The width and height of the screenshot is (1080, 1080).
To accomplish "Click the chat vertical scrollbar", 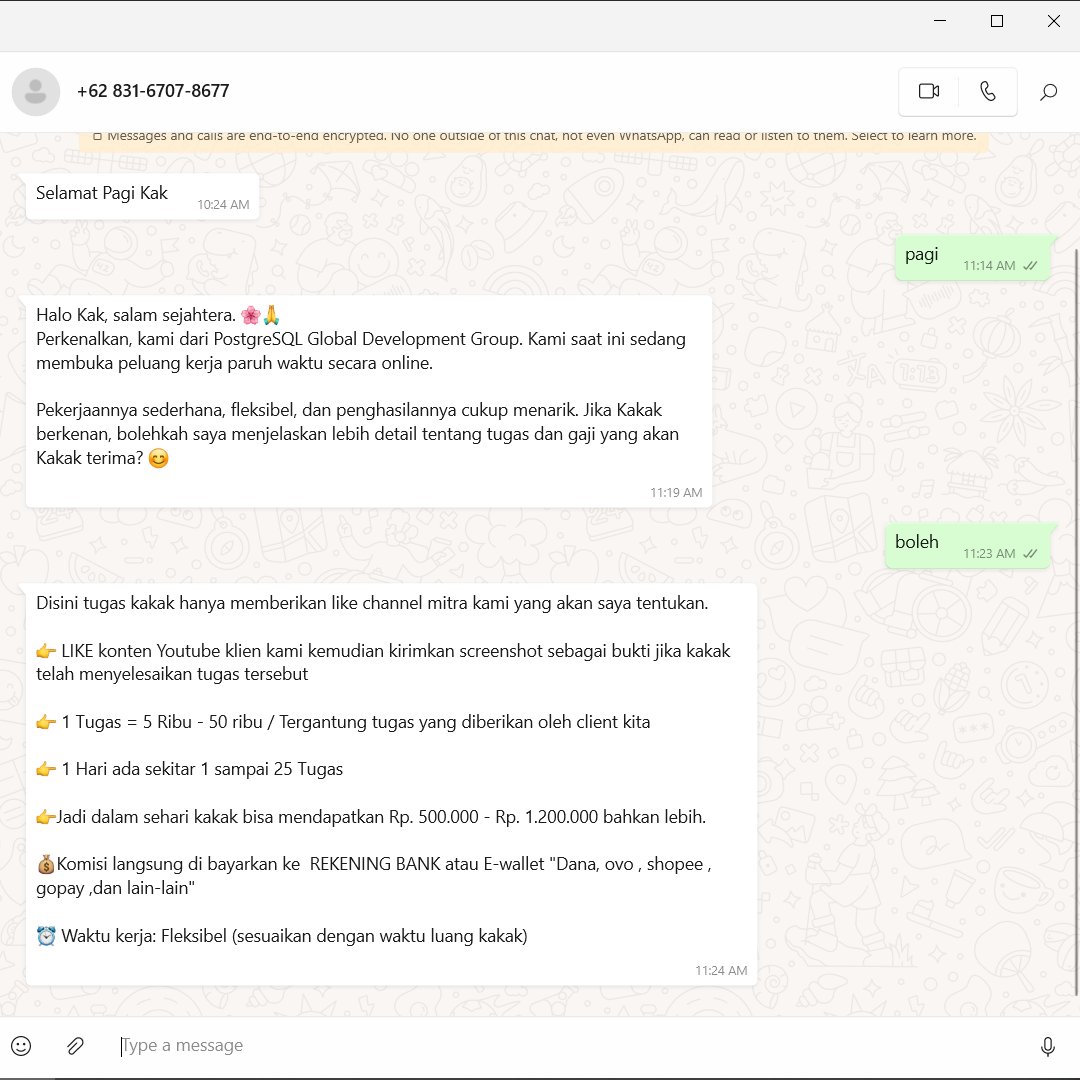I will (x=1077, y=623).
